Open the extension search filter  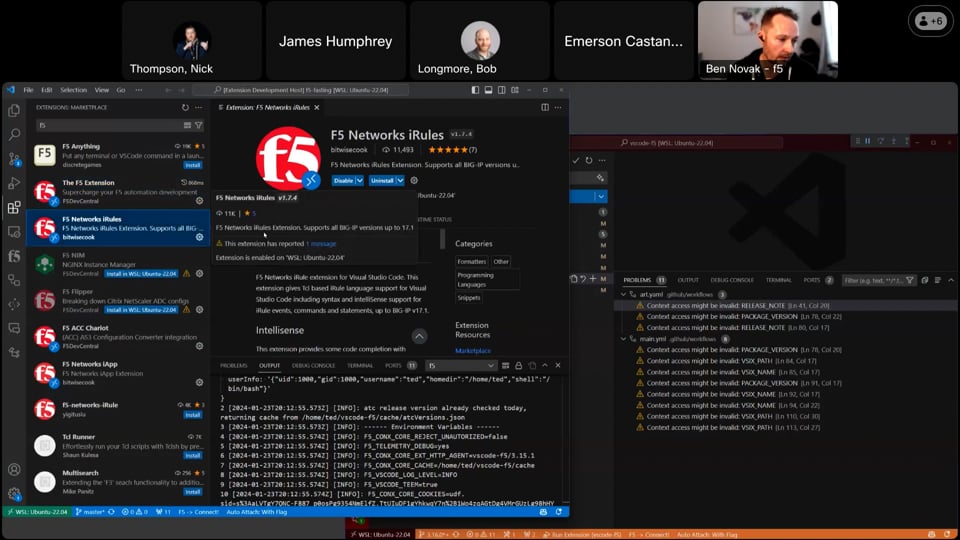pos(198,126)
